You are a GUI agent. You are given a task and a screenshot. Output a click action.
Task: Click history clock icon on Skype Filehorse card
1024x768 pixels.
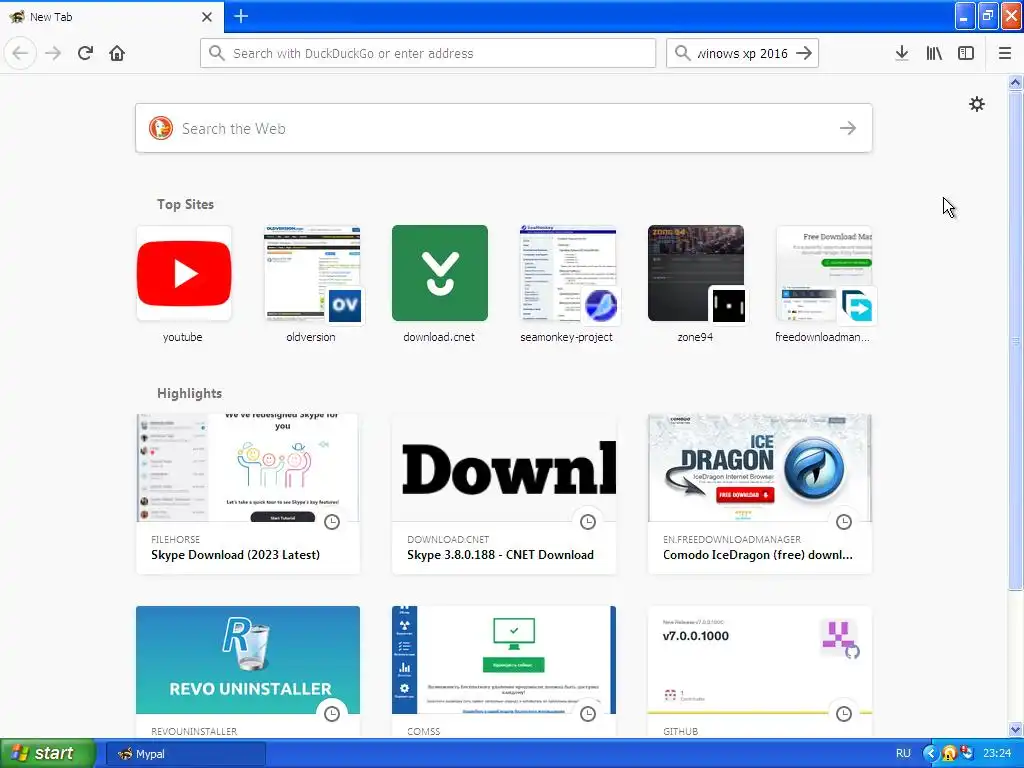coord(332,522)
